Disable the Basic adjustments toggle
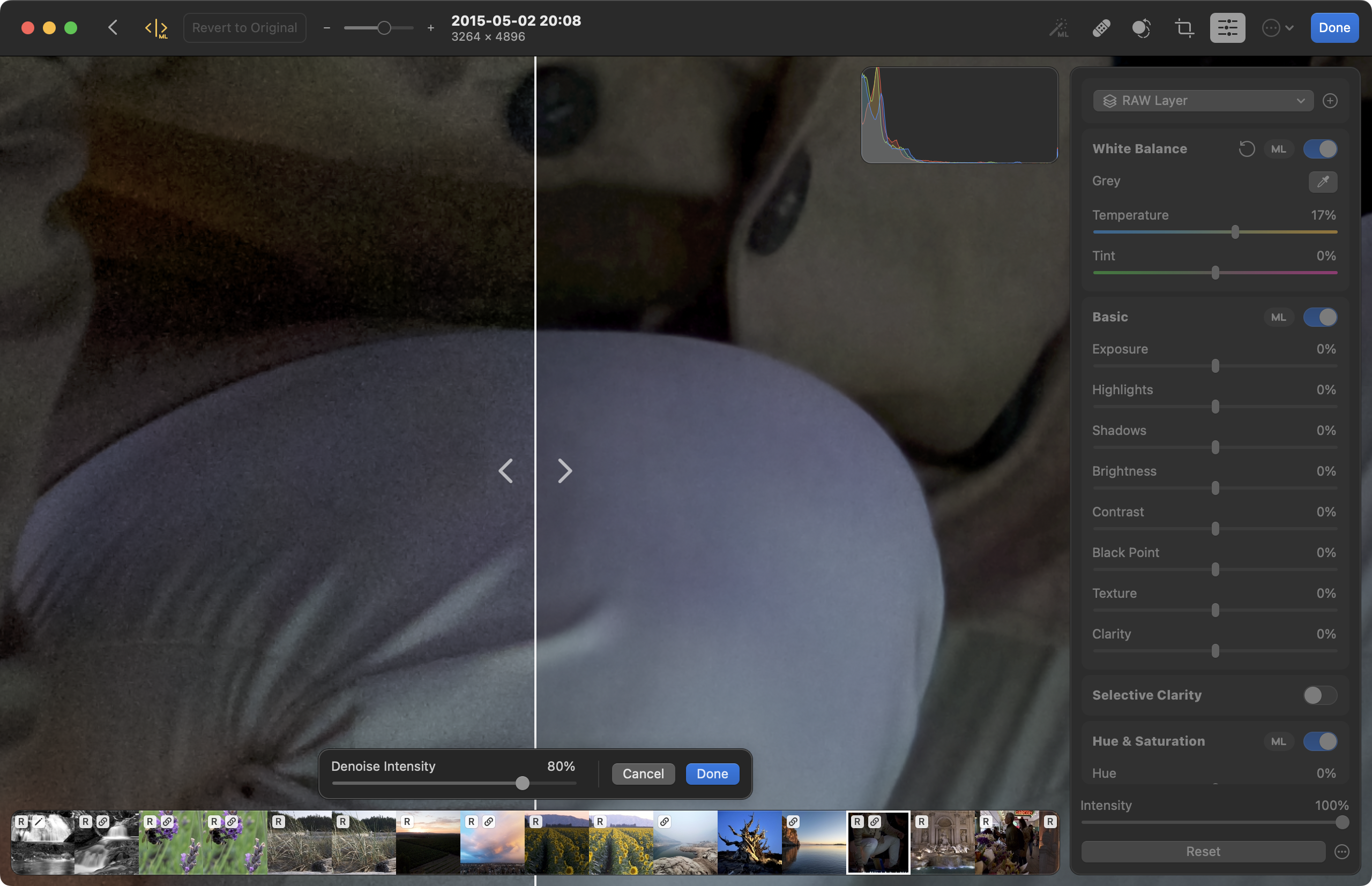Viewport: 1372px width, 886px height. click(x=1319, y=317)
